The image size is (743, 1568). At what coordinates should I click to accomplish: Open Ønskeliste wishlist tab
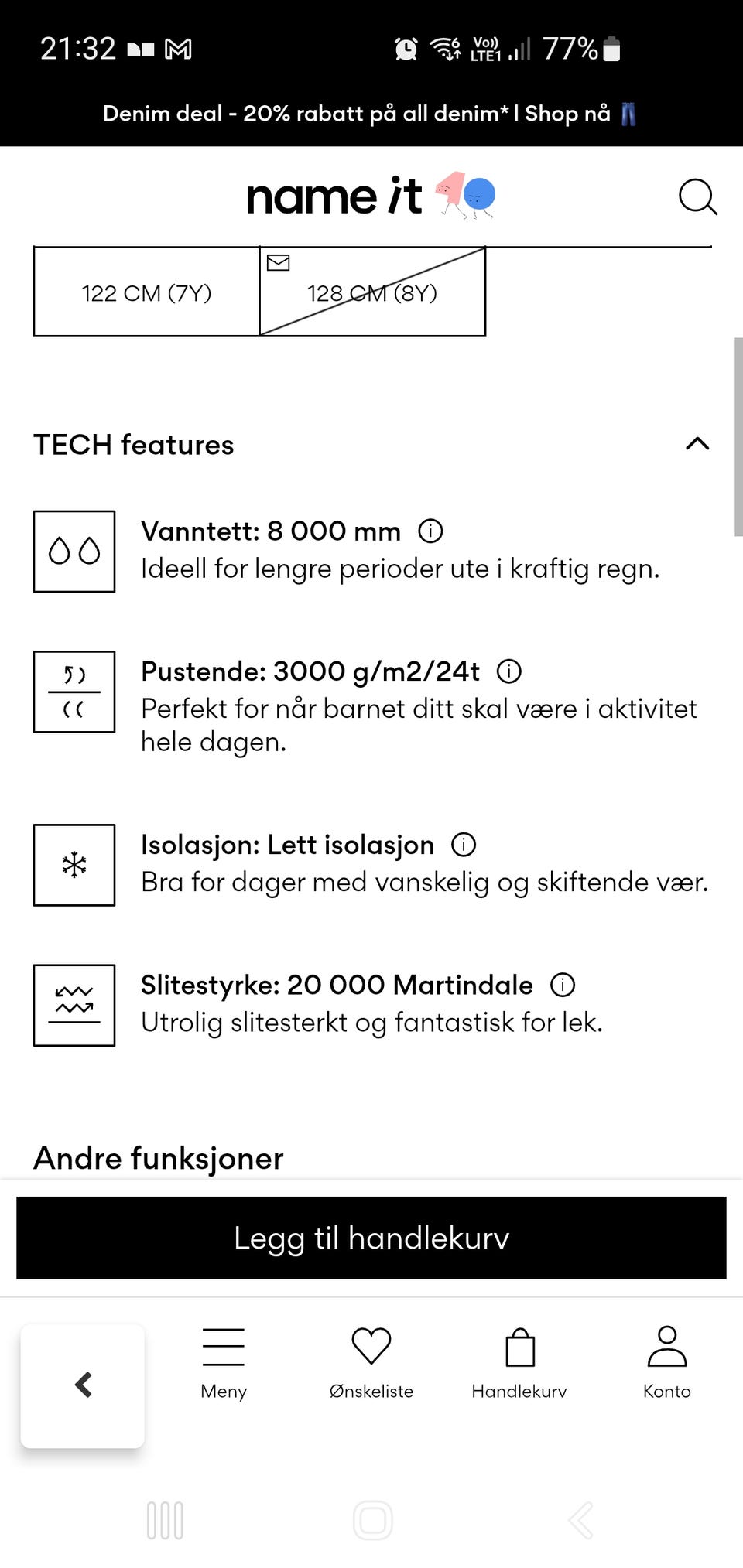pos(371,1363)
